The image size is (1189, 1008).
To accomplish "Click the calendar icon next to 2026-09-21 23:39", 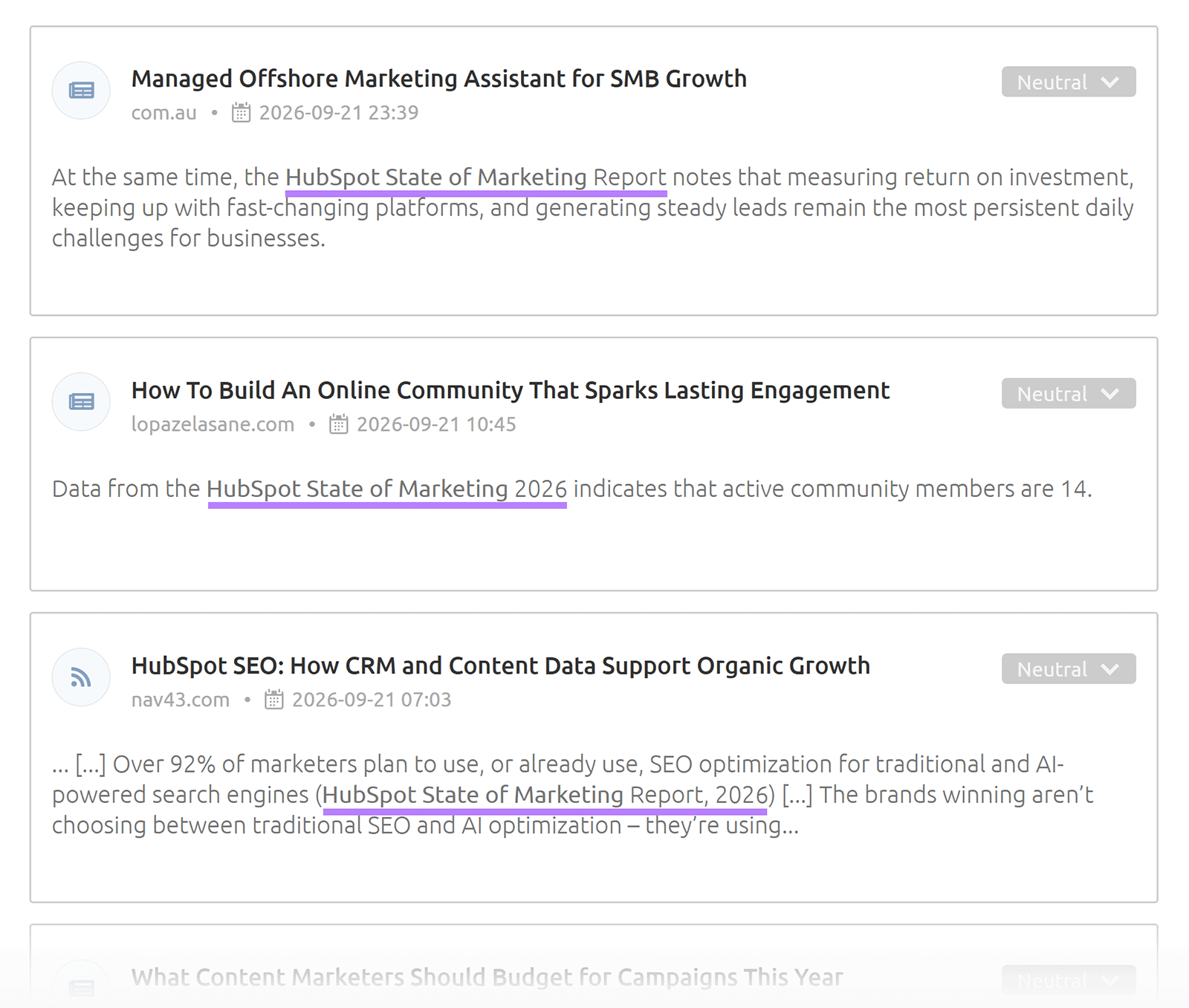I will click(241, 112).
